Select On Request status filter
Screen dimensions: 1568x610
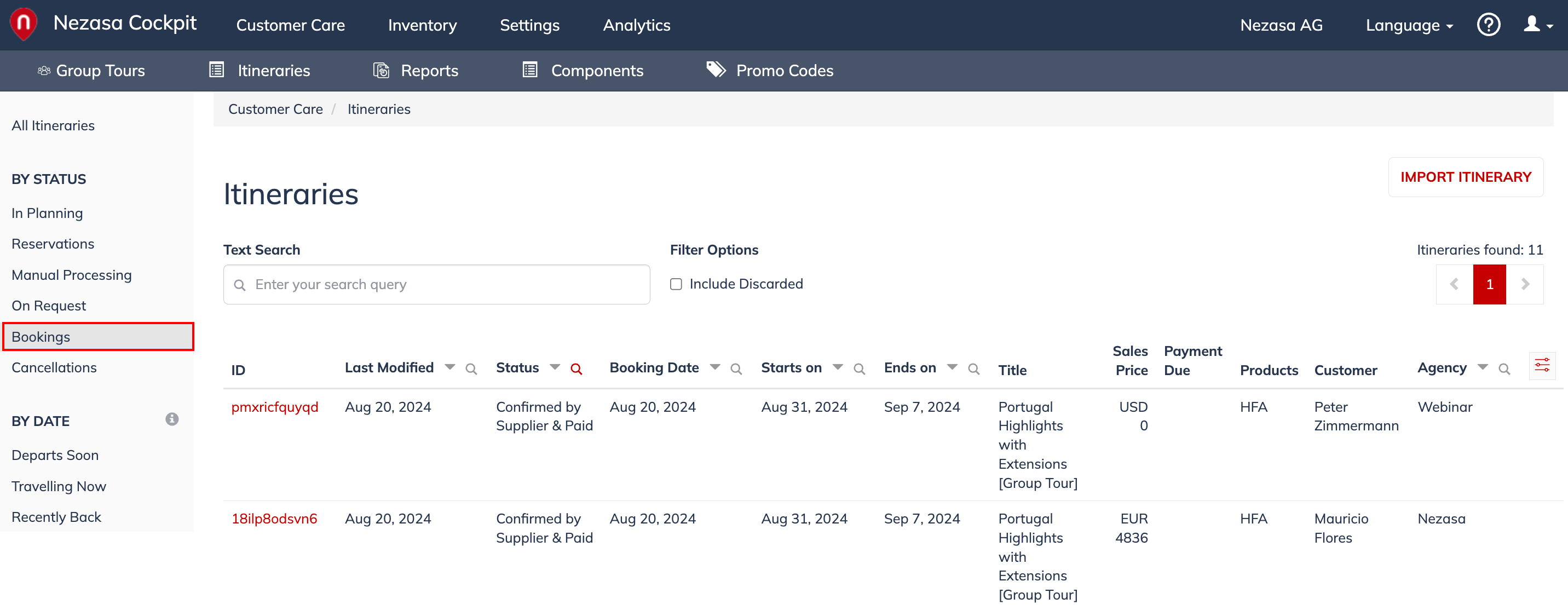coord(49,306)
